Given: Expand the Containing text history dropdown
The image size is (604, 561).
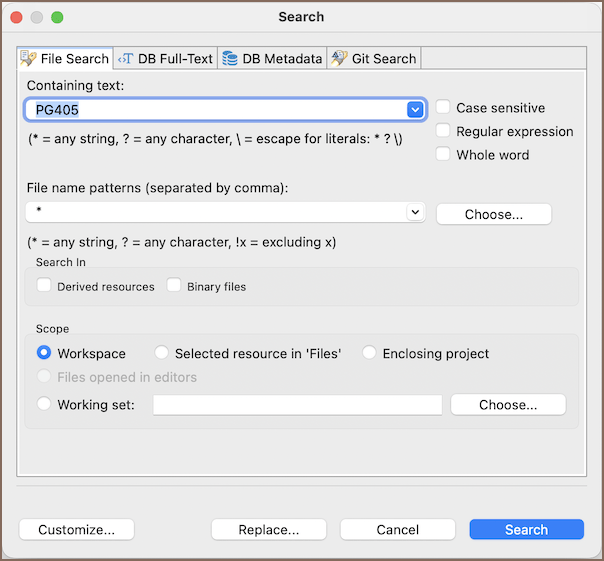Looking at the screenshot, I should [415, 110].
